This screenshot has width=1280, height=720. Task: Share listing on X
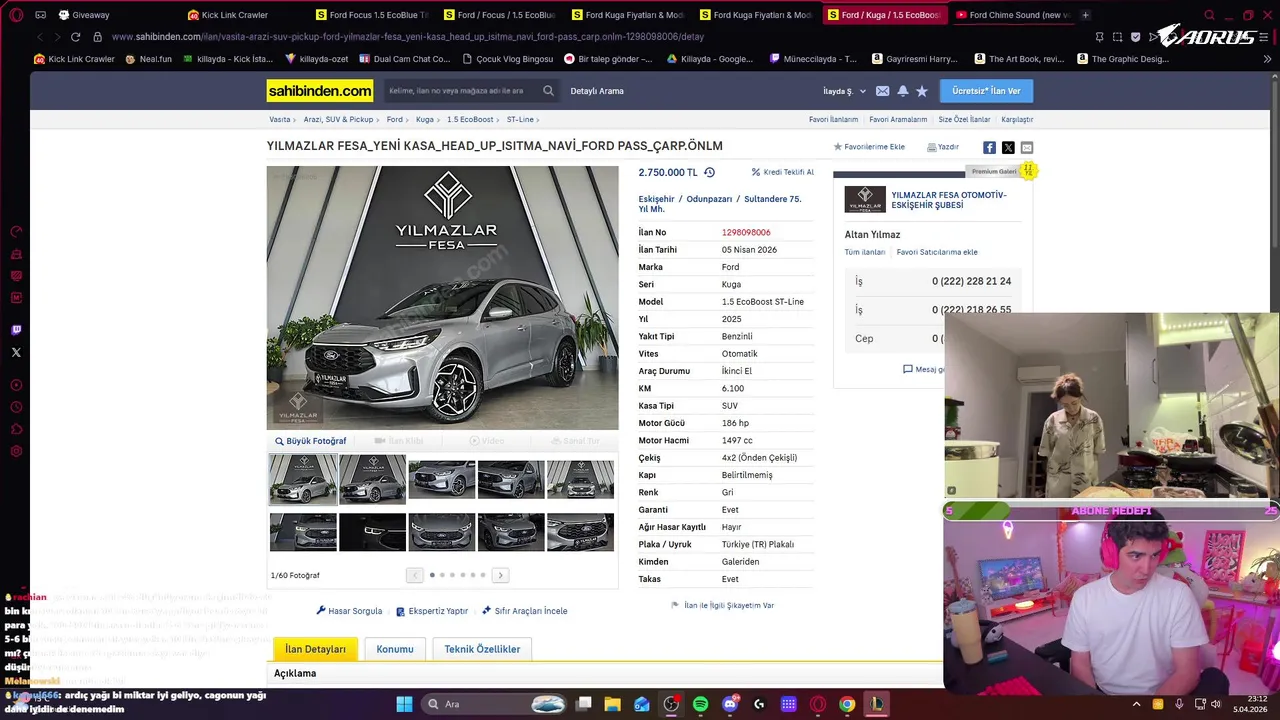(x=1008, y=147)
